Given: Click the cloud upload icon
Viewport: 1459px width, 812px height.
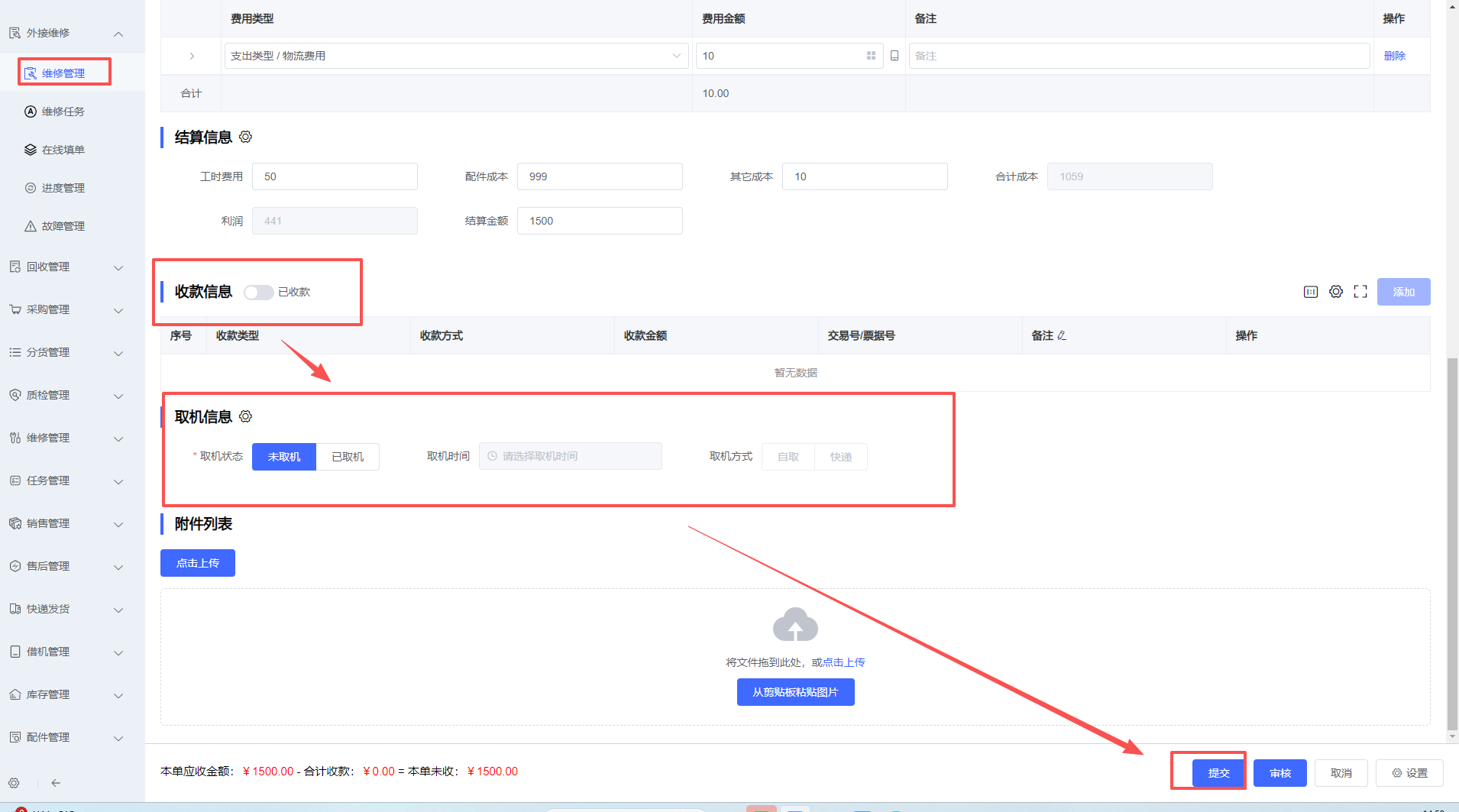Looking at the screenshot, I should (x=795, y=625).
